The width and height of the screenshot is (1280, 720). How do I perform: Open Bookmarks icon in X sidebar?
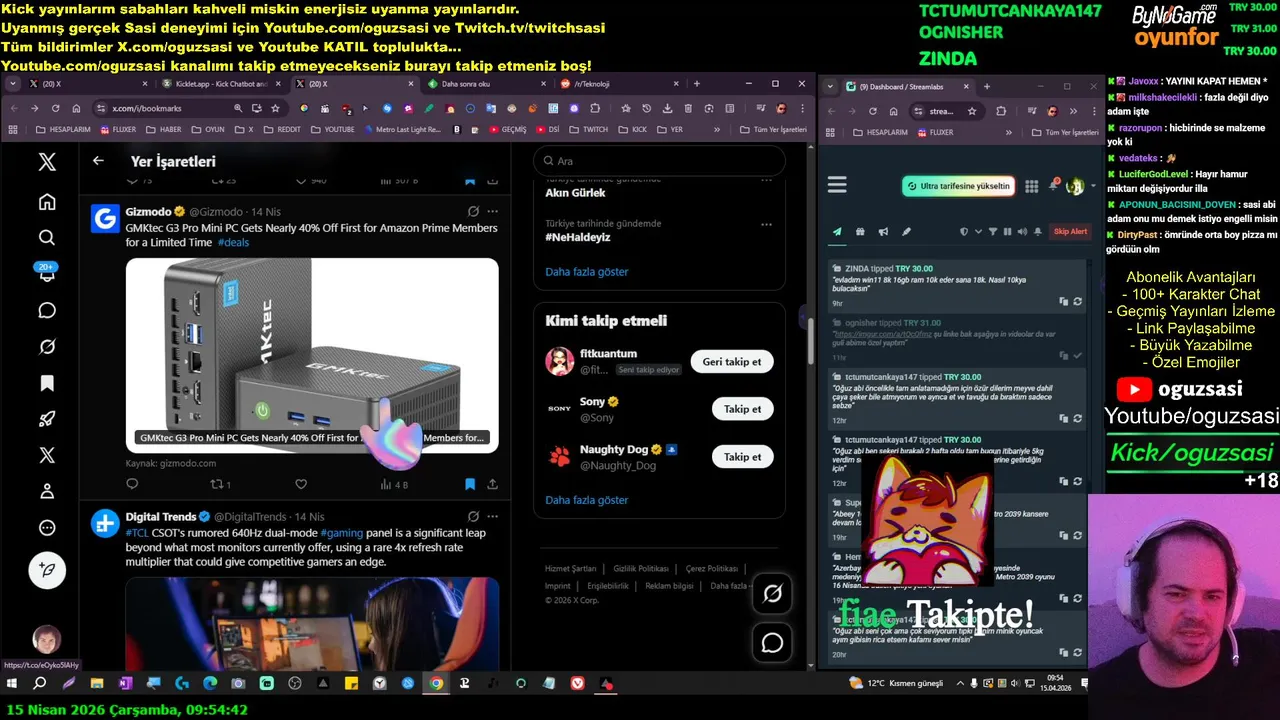[x=47, y=383]
